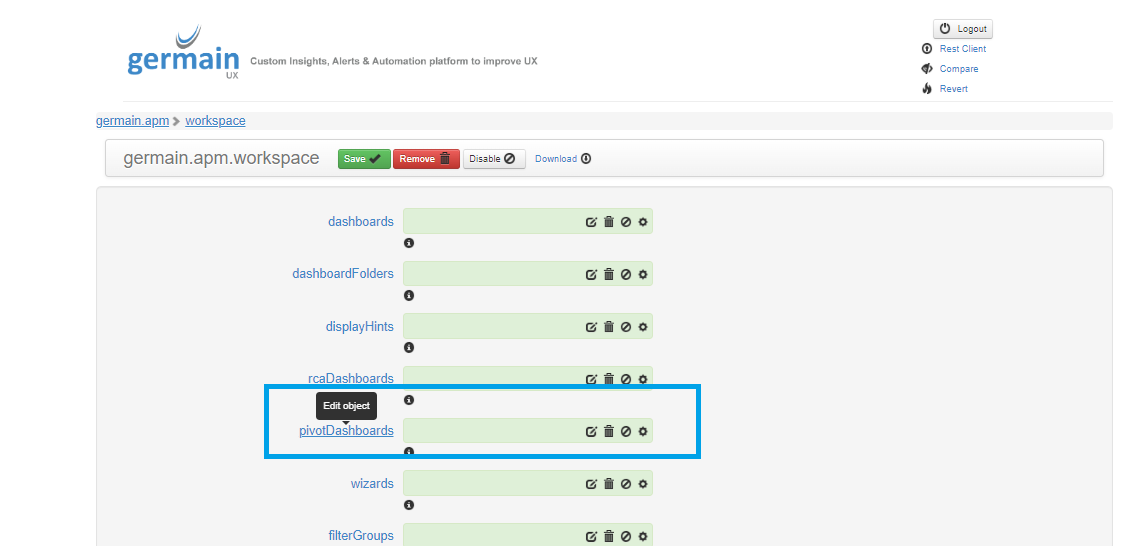Image resolution: width=1138 pixels, height=546 pixels.
Task: Open the gear settings for filterGroups
Action: click(x=643, y=536)
